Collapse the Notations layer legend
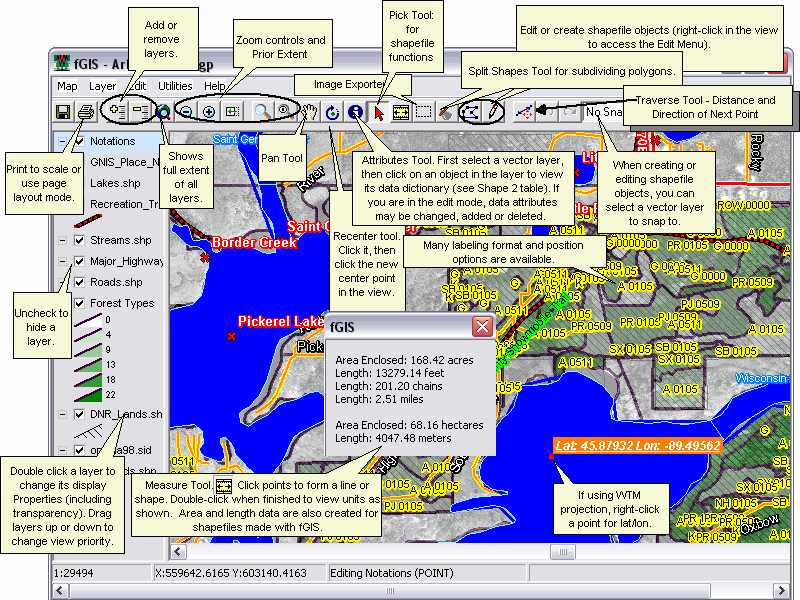Image resolution: width=800 pixels, height=600 pixels. tap(62, 141)
